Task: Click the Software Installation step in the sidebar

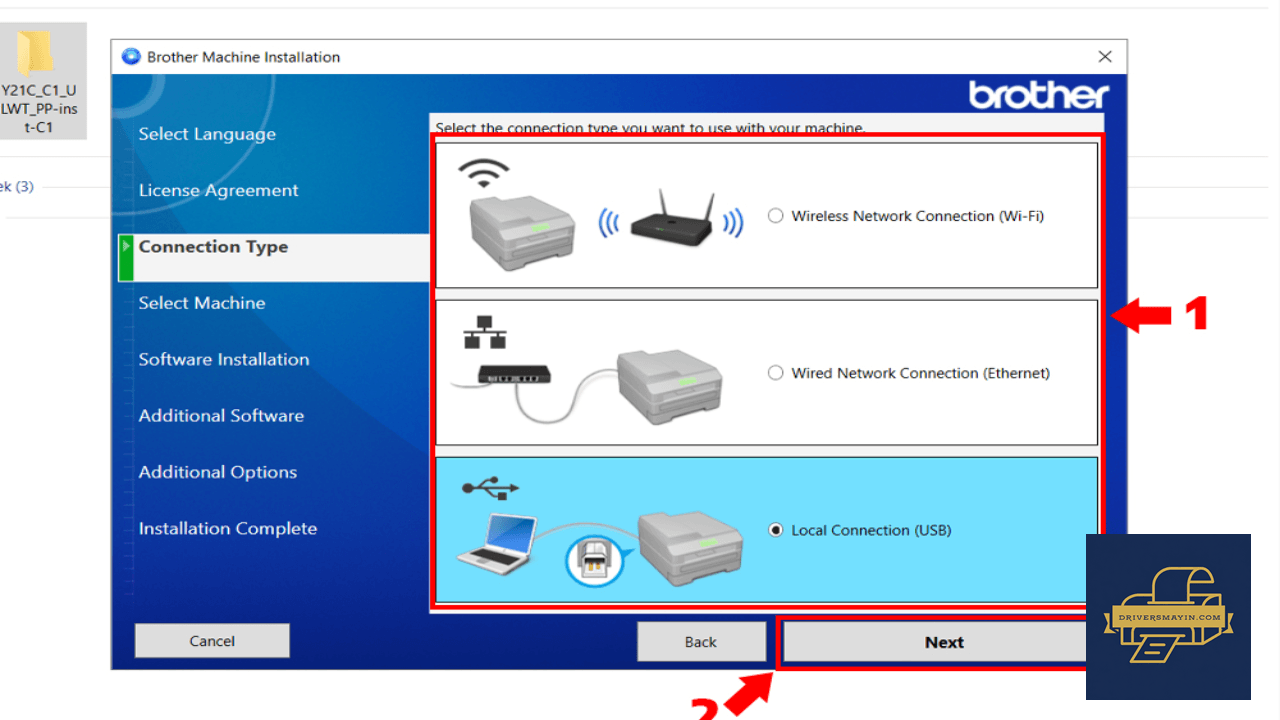Action: pos(224,359)
